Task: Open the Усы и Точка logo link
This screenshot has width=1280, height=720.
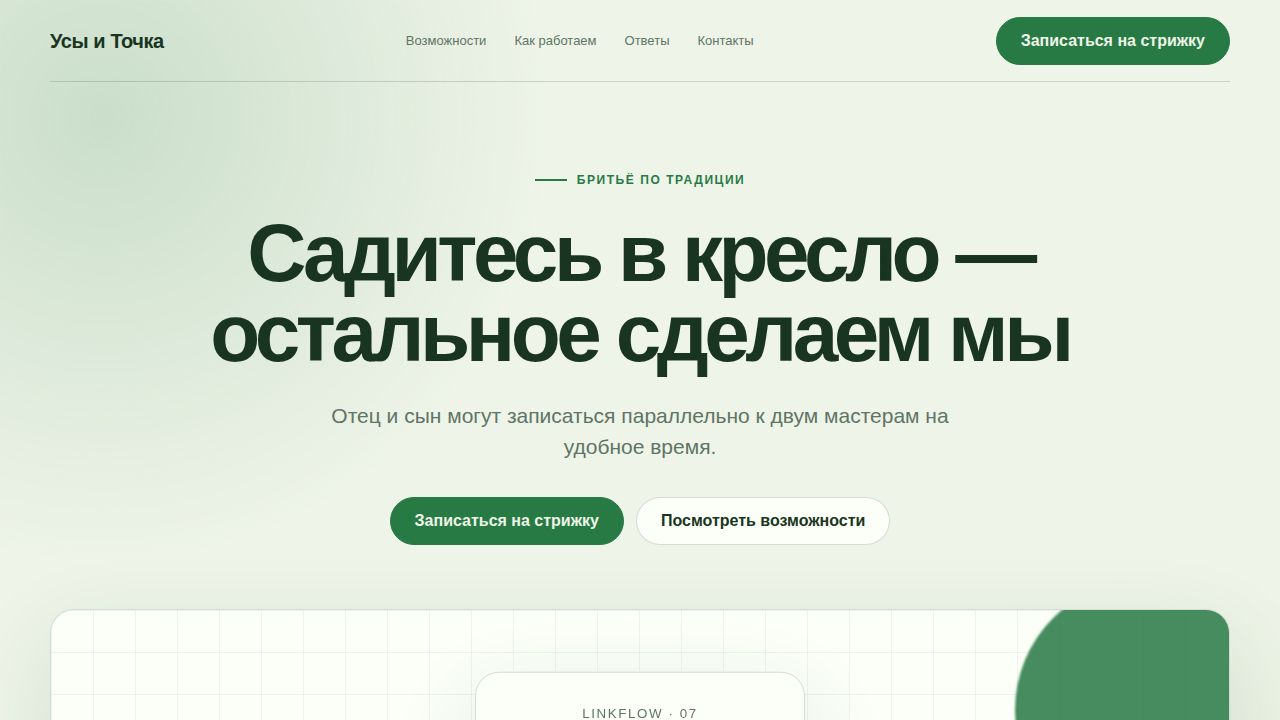Action: (x=107, y=41)
